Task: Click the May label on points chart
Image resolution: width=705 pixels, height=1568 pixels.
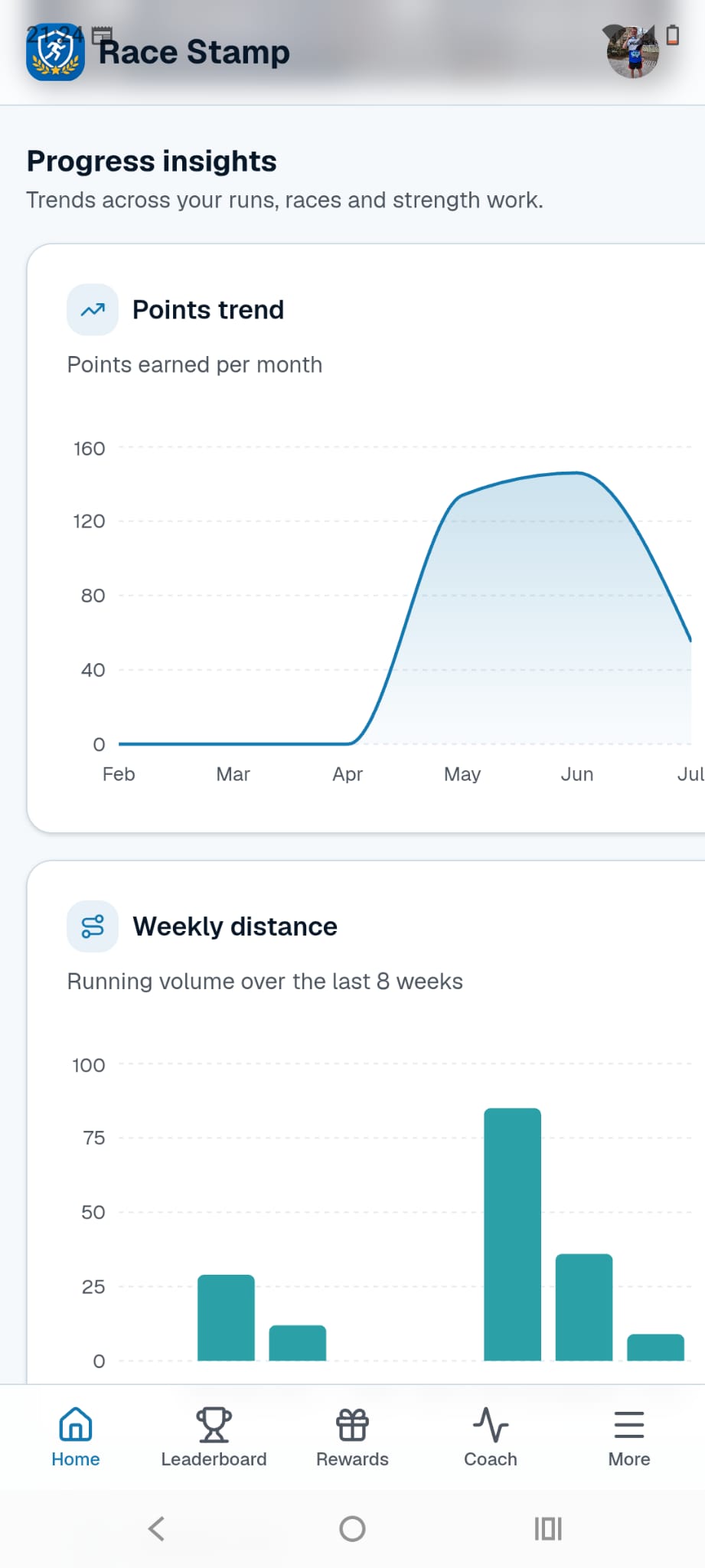Action: coord(462,774)
